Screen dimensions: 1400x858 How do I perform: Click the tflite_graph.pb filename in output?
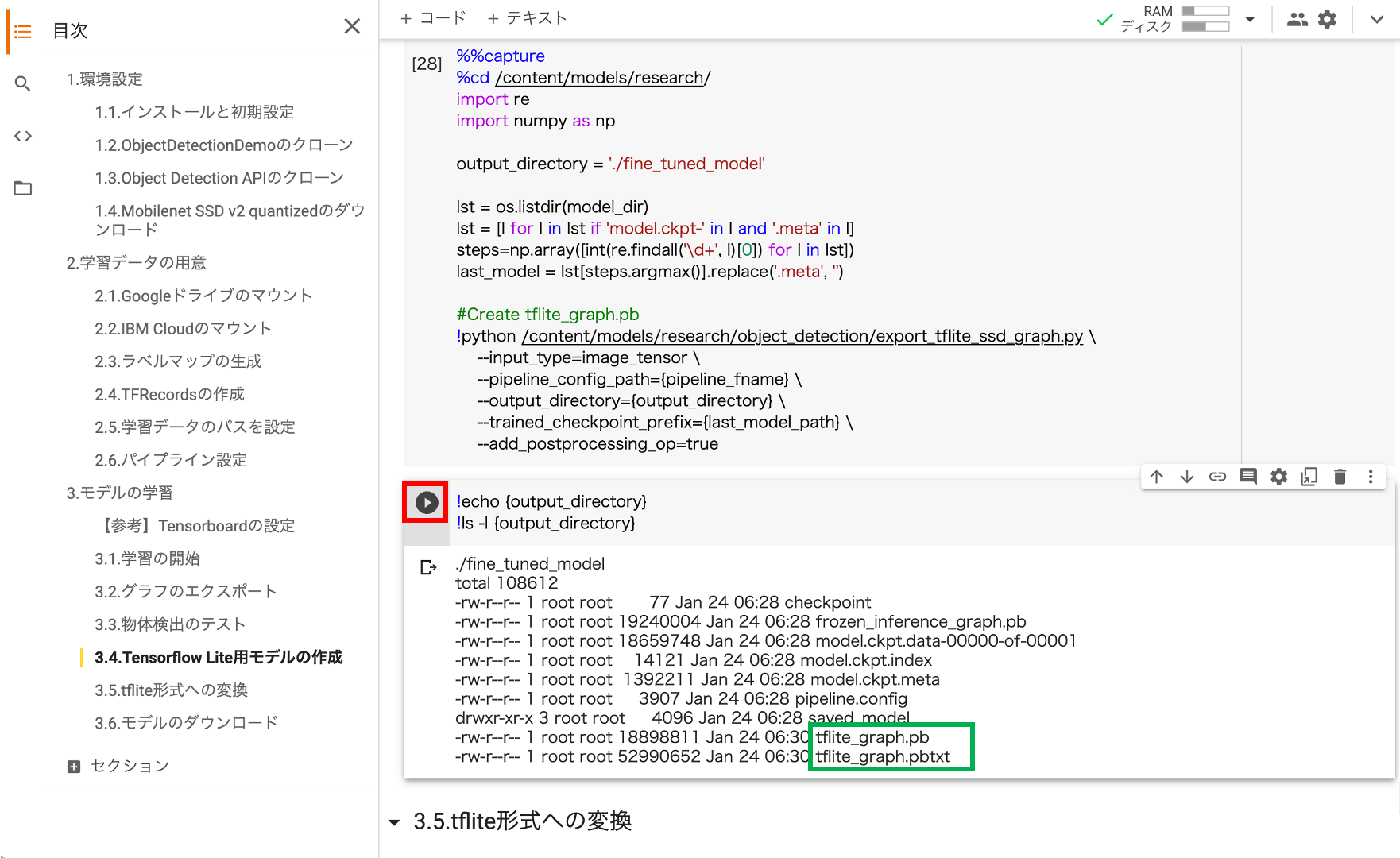coord(872,737)
